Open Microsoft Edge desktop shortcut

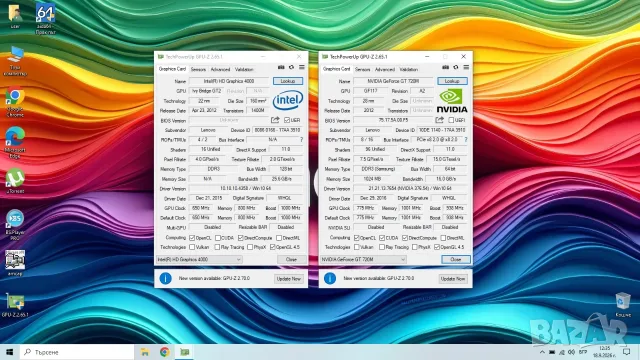tap(15, 142)
